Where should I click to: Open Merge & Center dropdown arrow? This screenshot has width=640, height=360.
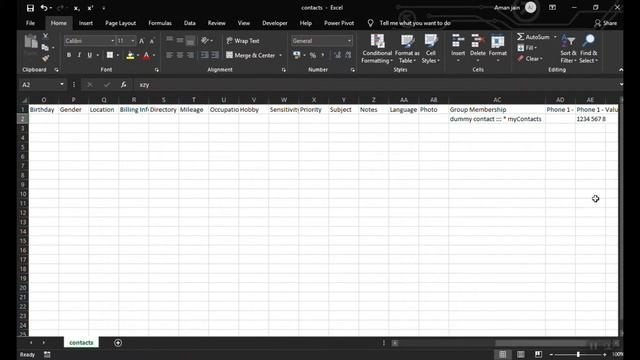pyautogui.click(x=280, y=55)
